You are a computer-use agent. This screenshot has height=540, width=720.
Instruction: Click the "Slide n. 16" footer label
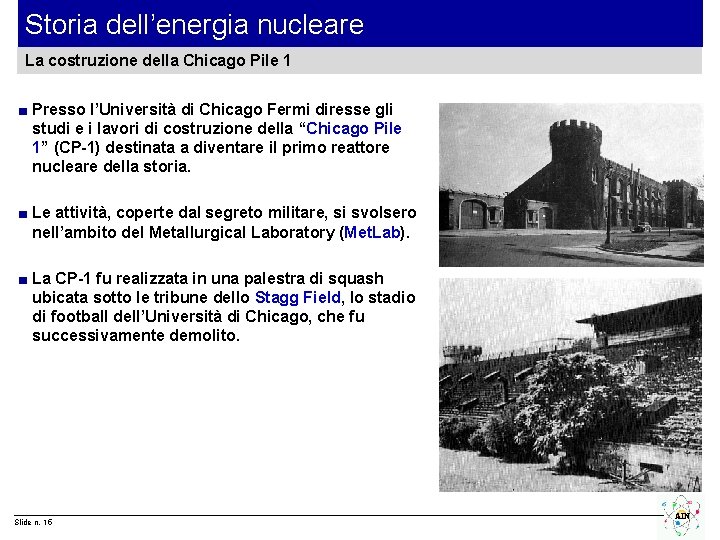click(34, 522)
